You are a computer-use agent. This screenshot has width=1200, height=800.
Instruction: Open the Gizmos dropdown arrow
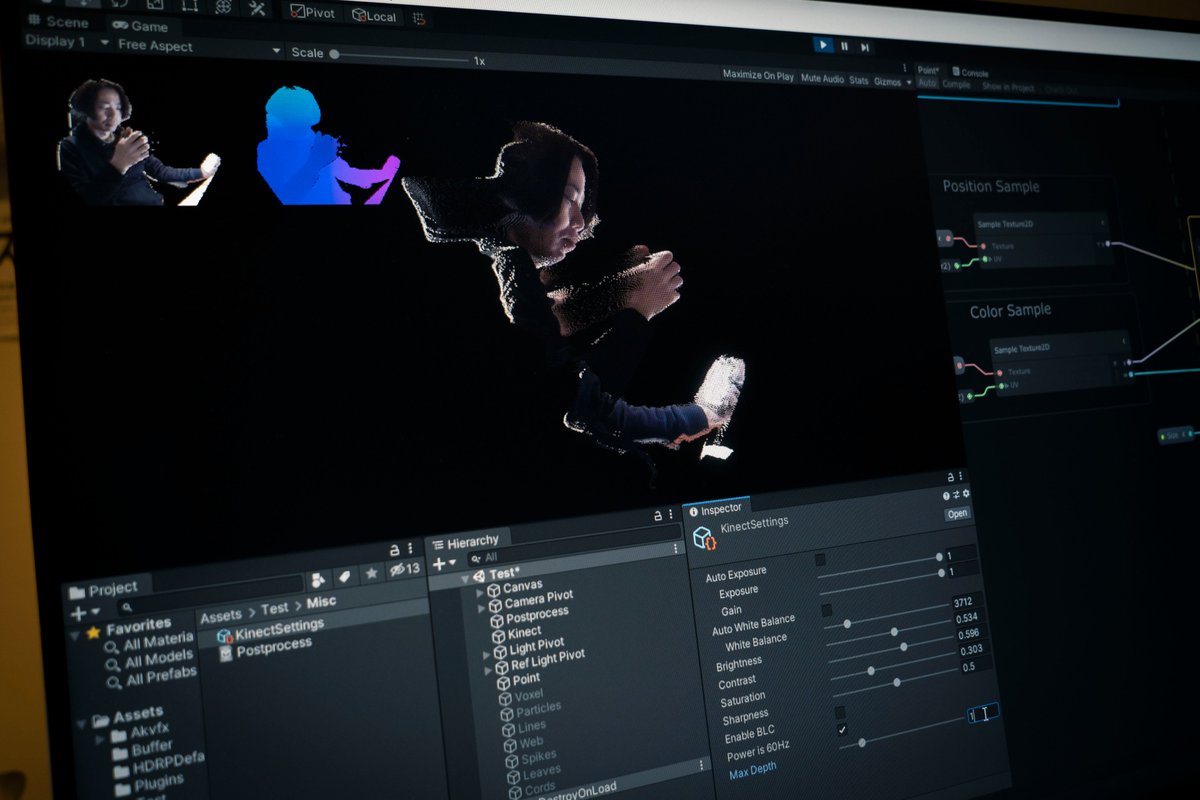pos(908,82)
